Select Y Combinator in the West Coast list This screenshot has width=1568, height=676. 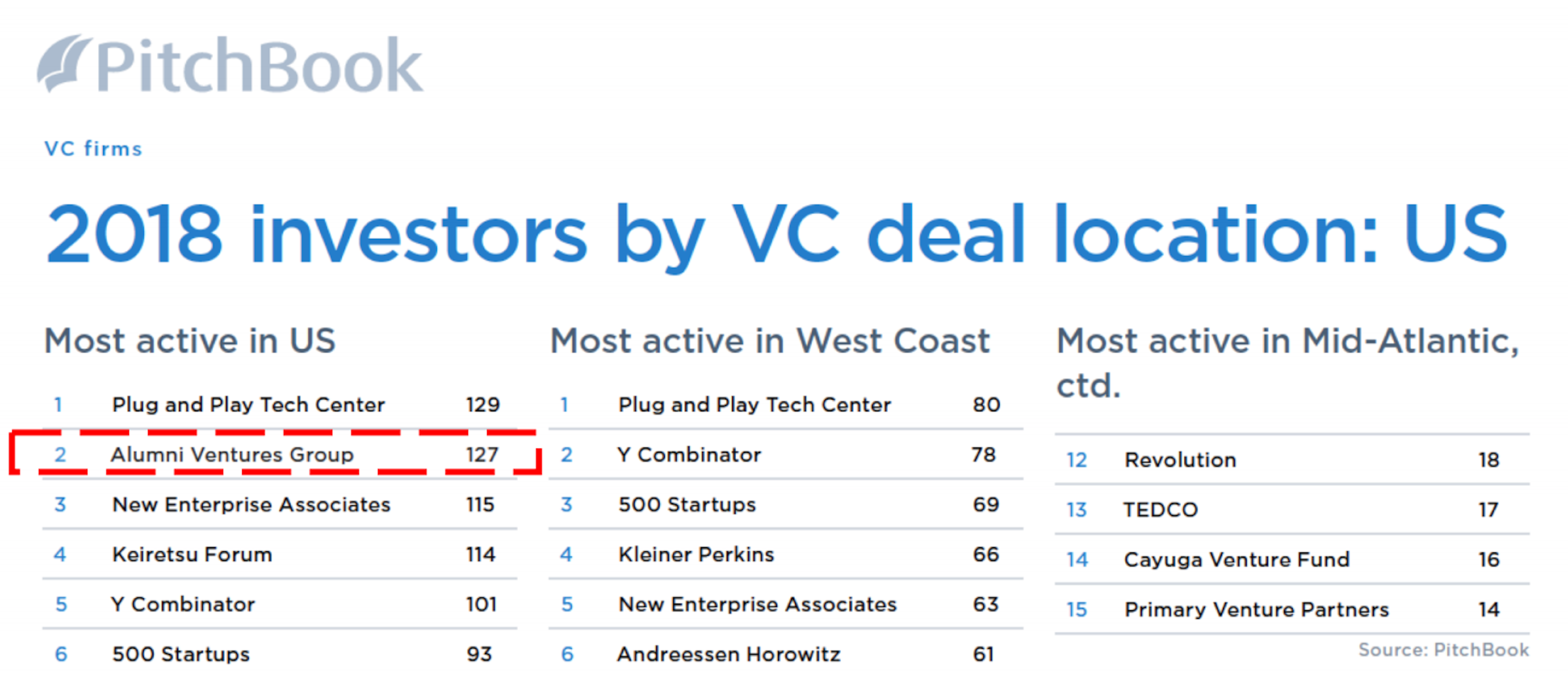(689, 455)
